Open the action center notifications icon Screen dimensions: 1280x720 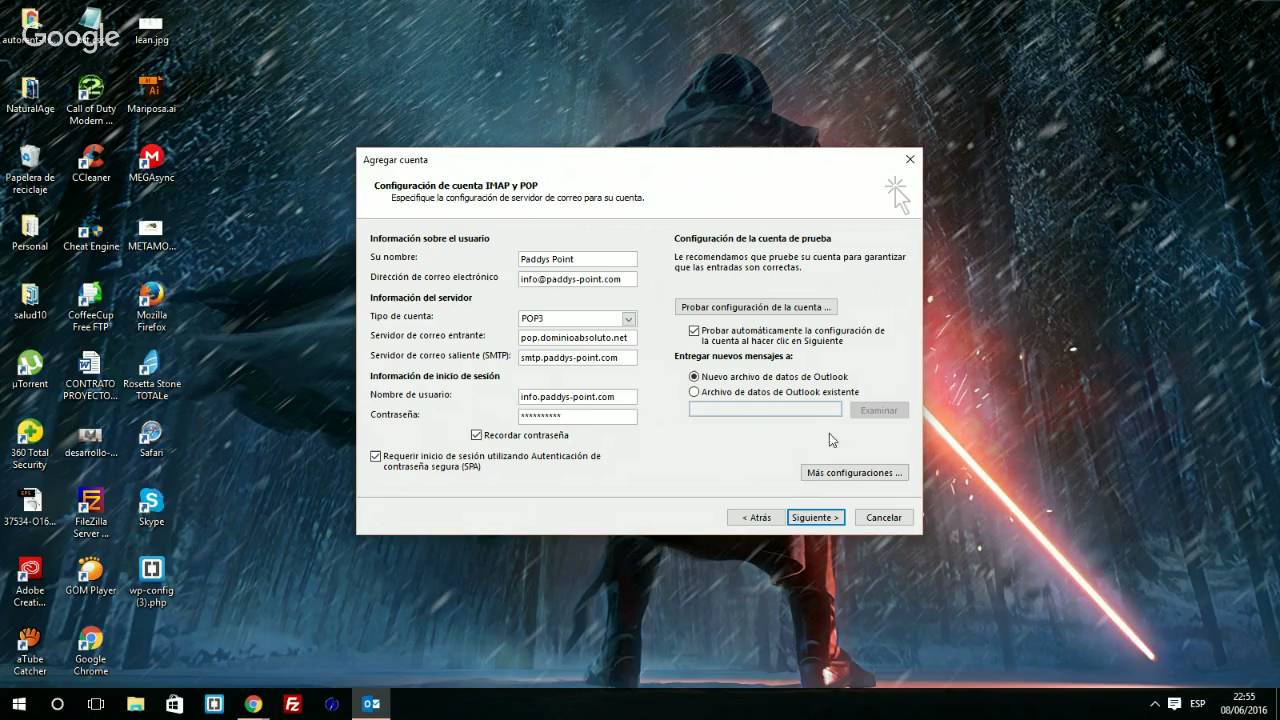[1175, 704]
